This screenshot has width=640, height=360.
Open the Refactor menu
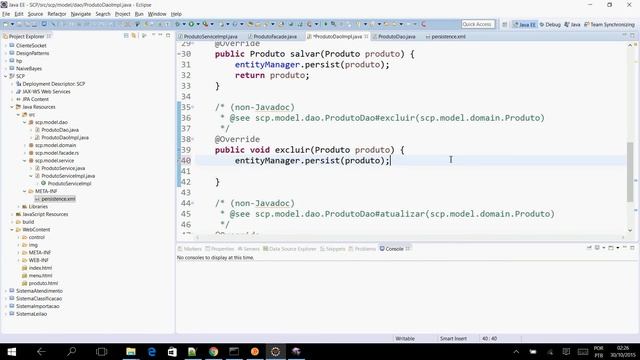pyautogui.click(x=57, y=14)
